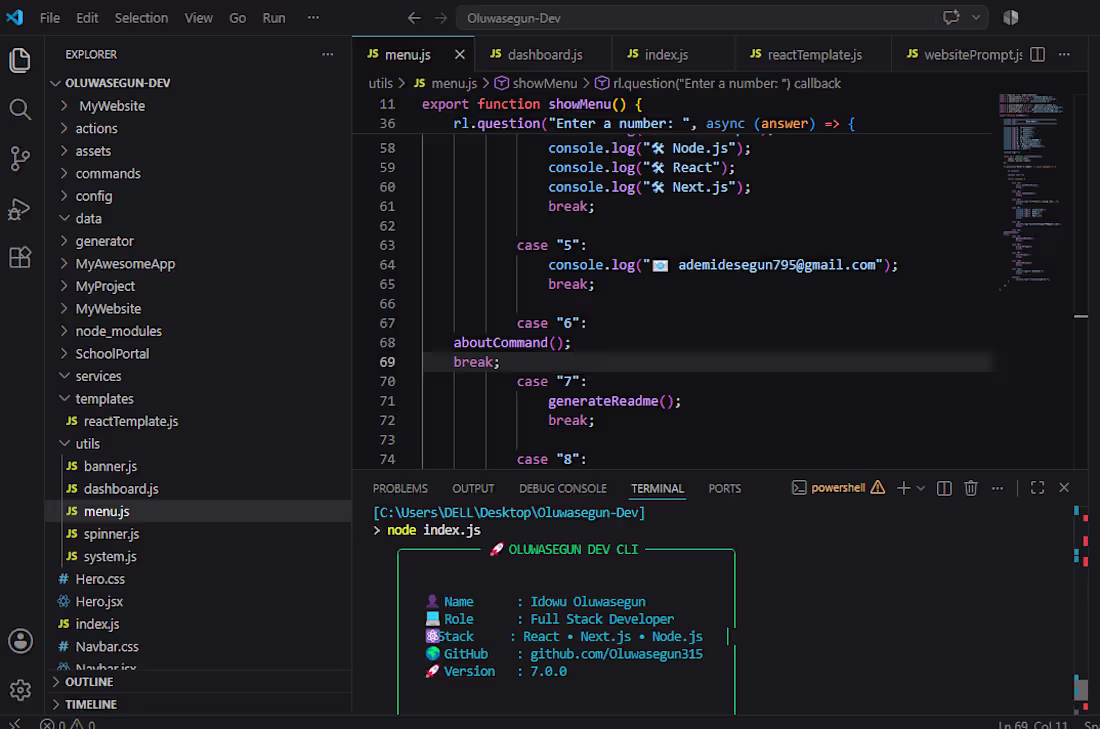Open editor More Actions ellipsis
Image resolution: width=1100 pixels, height=729 pixels.
tap(1064, 54)
